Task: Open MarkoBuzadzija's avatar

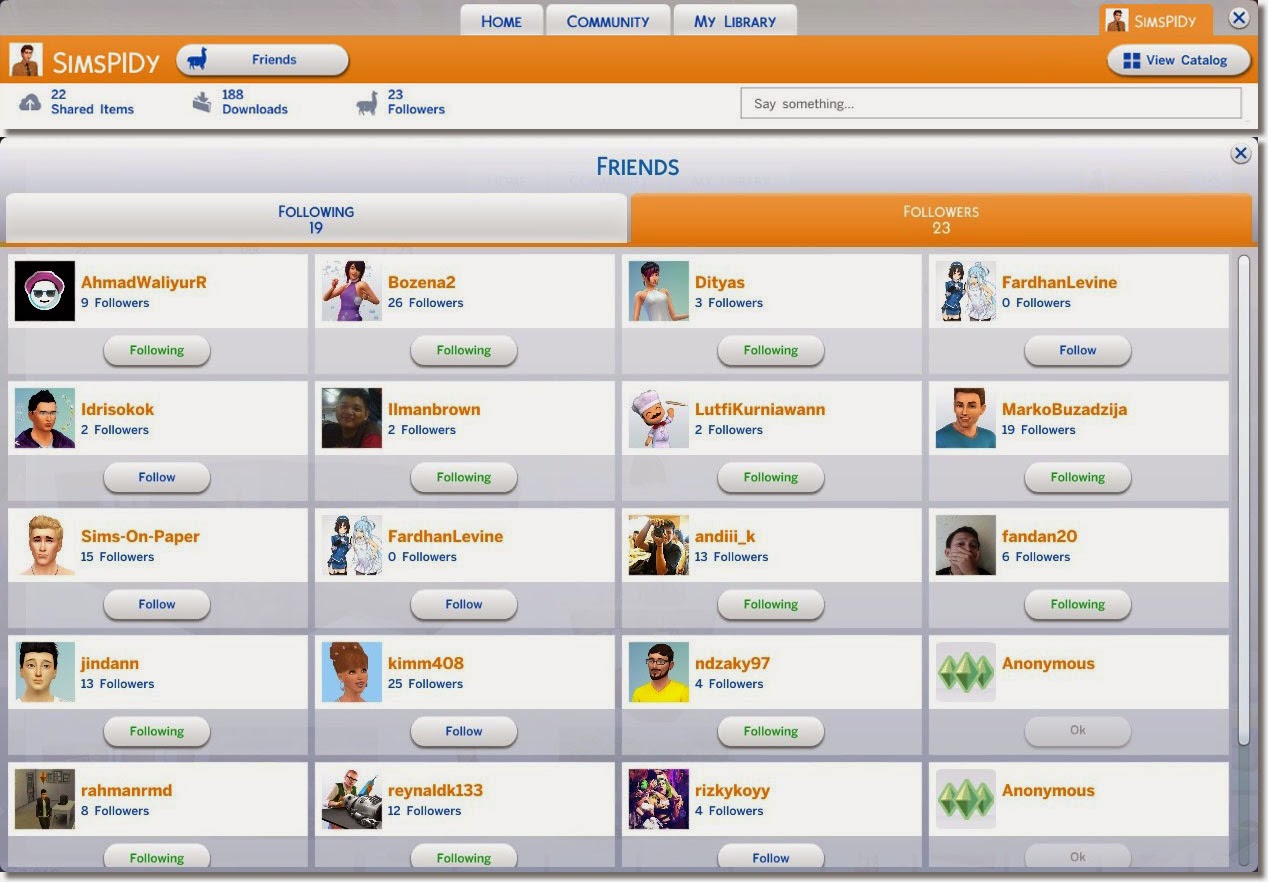Action: [966, 418]
